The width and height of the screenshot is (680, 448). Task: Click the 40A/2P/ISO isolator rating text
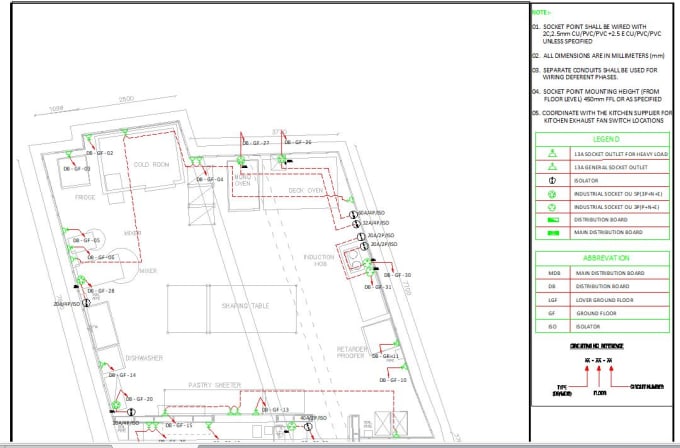314,418
